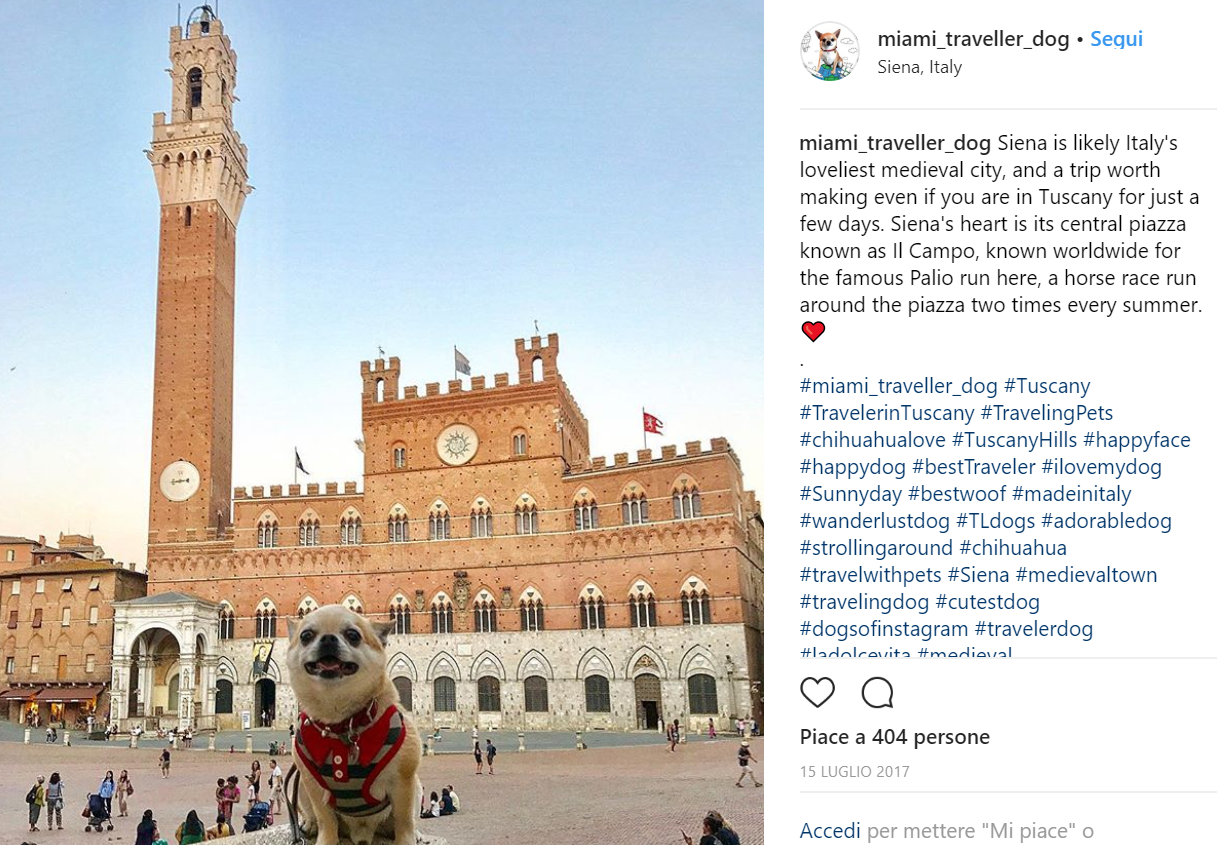Open miami_traveller_dog username in header

tap(973, 39)
